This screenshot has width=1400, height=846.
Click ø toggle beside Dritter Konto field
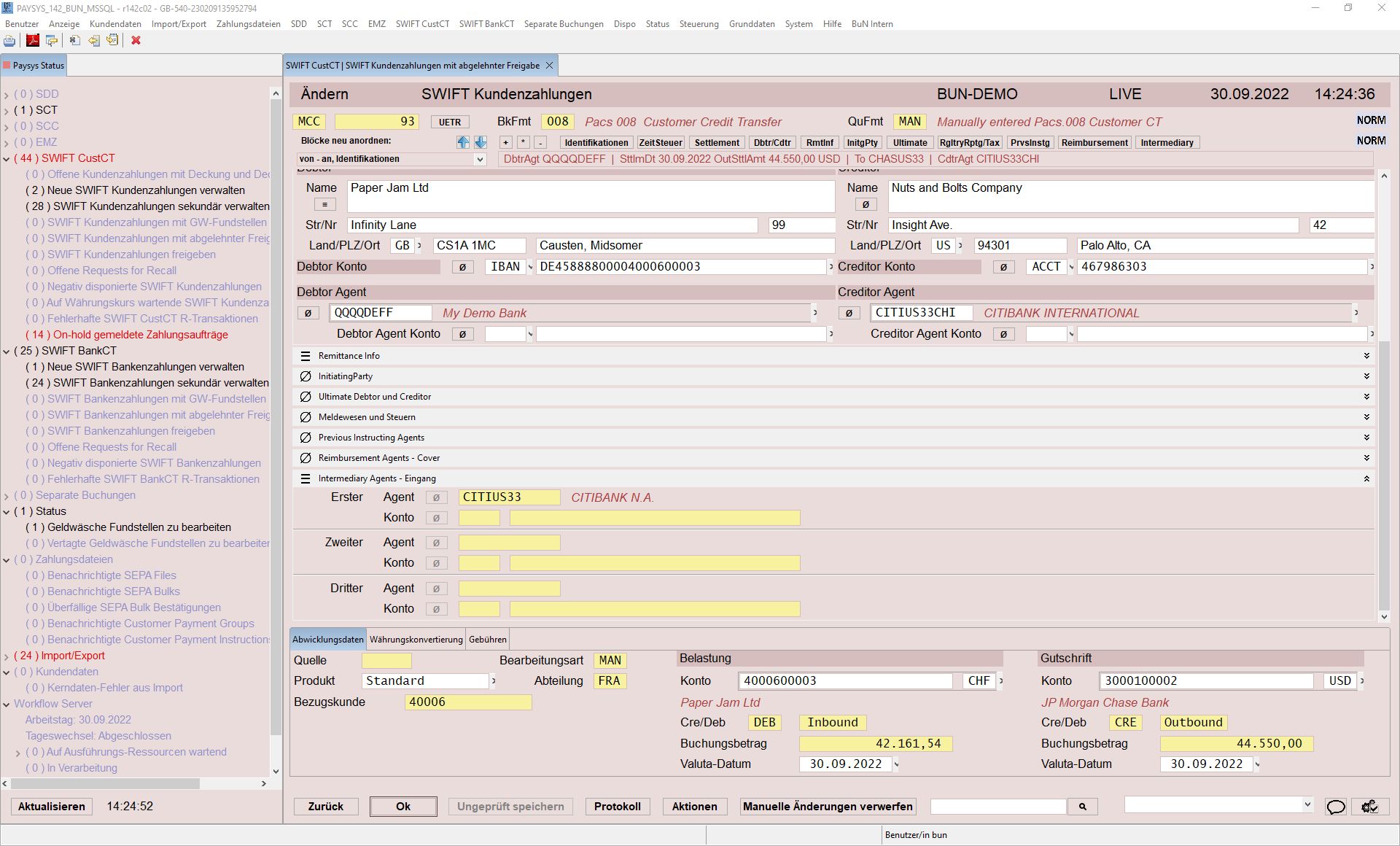pos(436,609)
